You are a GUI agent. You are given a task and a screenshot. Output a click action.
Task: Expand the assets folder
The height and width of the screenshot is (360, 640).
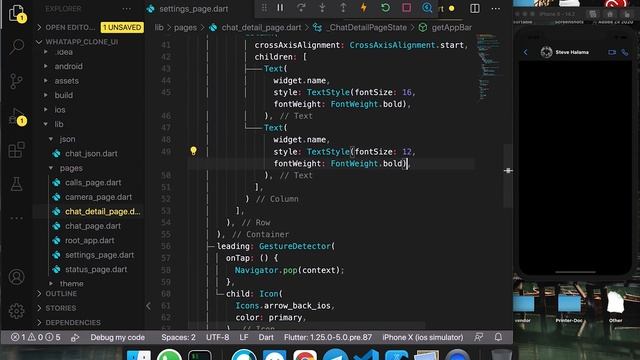67,81
